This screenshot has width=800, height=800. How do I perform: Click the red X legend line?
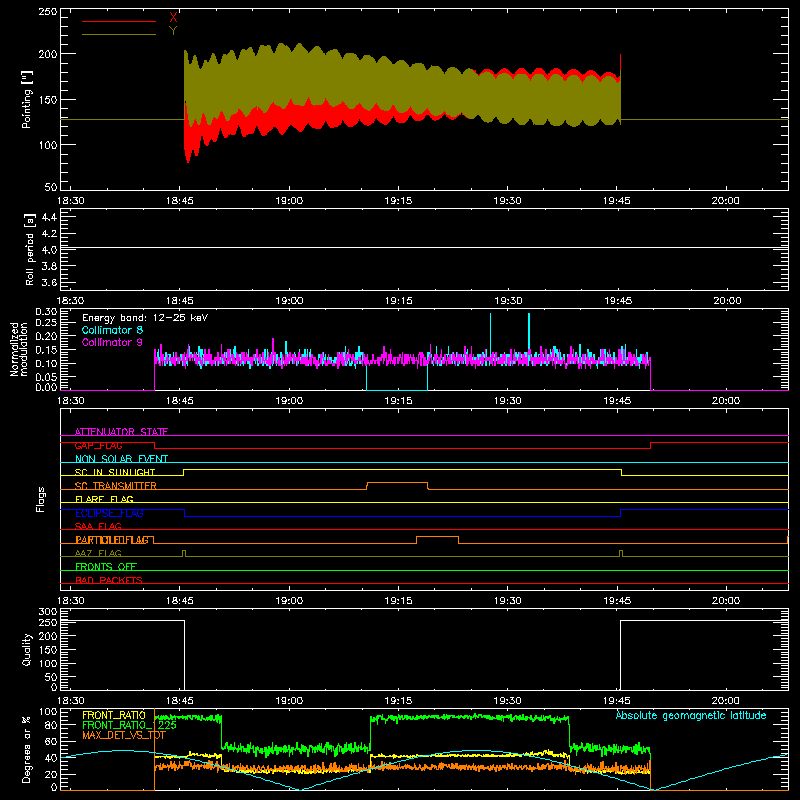coord(119,21)
